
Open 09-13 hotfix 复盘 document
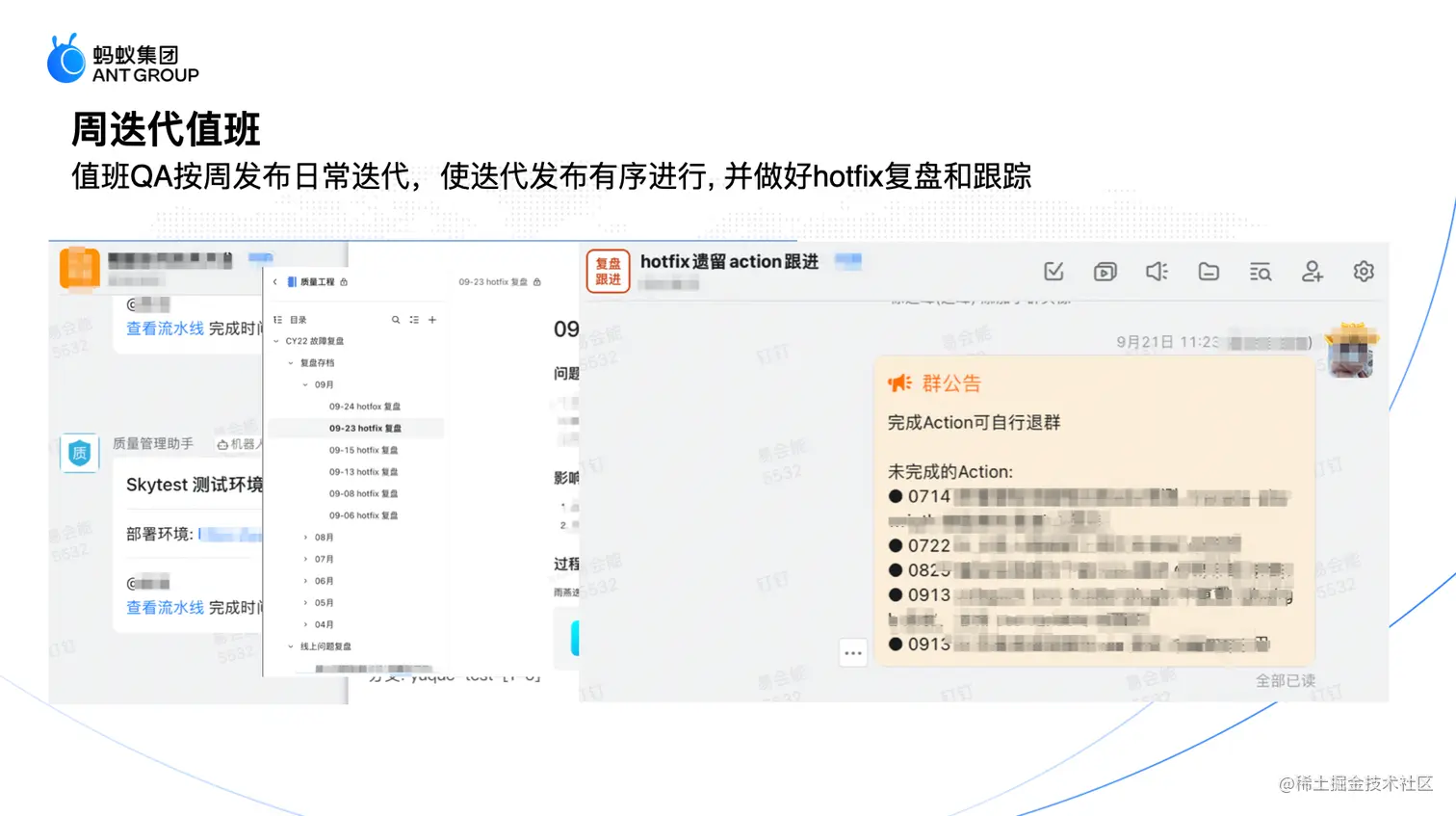pos(364,472)
